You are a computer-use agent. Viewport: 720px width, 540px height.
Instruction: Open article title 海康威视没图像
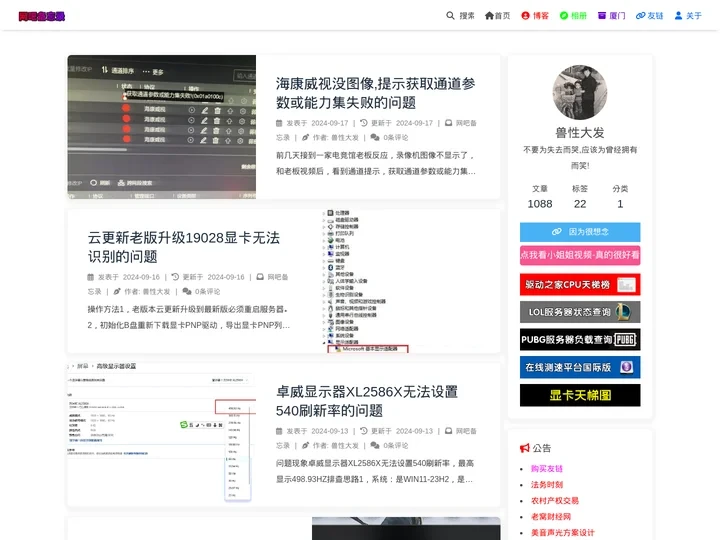(375, 93)
